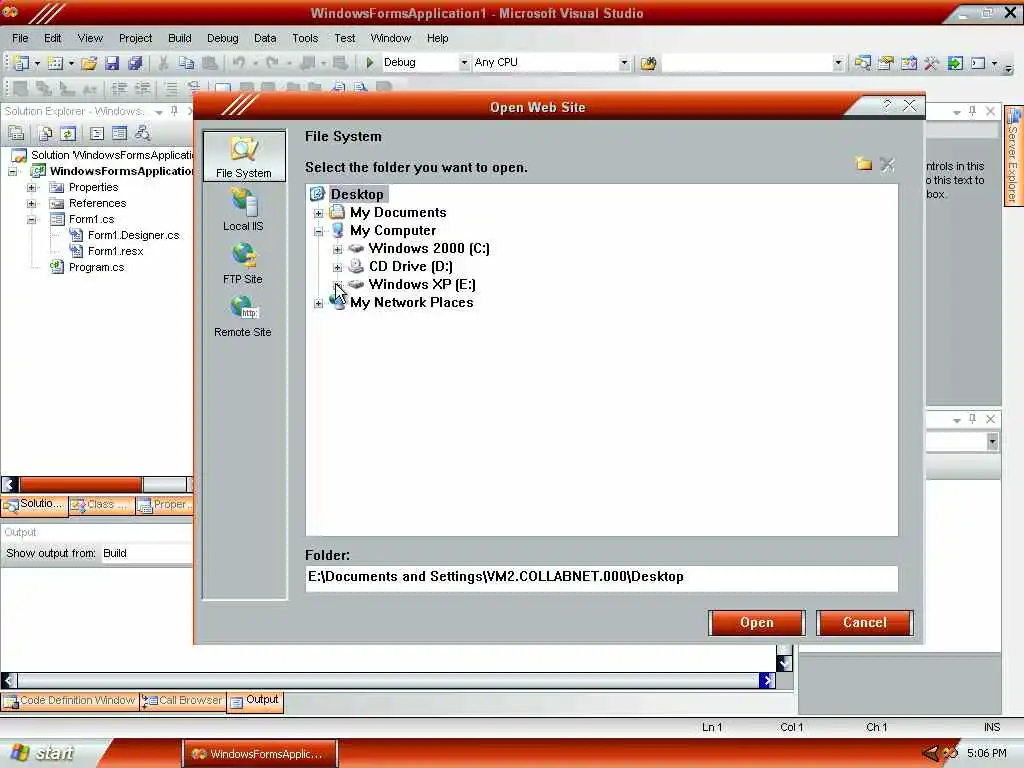This screenshot has height=768, width=1024.
Task: Expand My Network Places node
Action: (x=318, y=303)
